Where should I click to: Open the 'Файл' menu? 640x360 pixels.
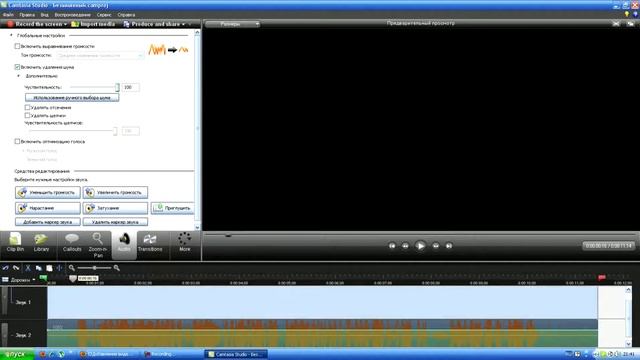8,15
